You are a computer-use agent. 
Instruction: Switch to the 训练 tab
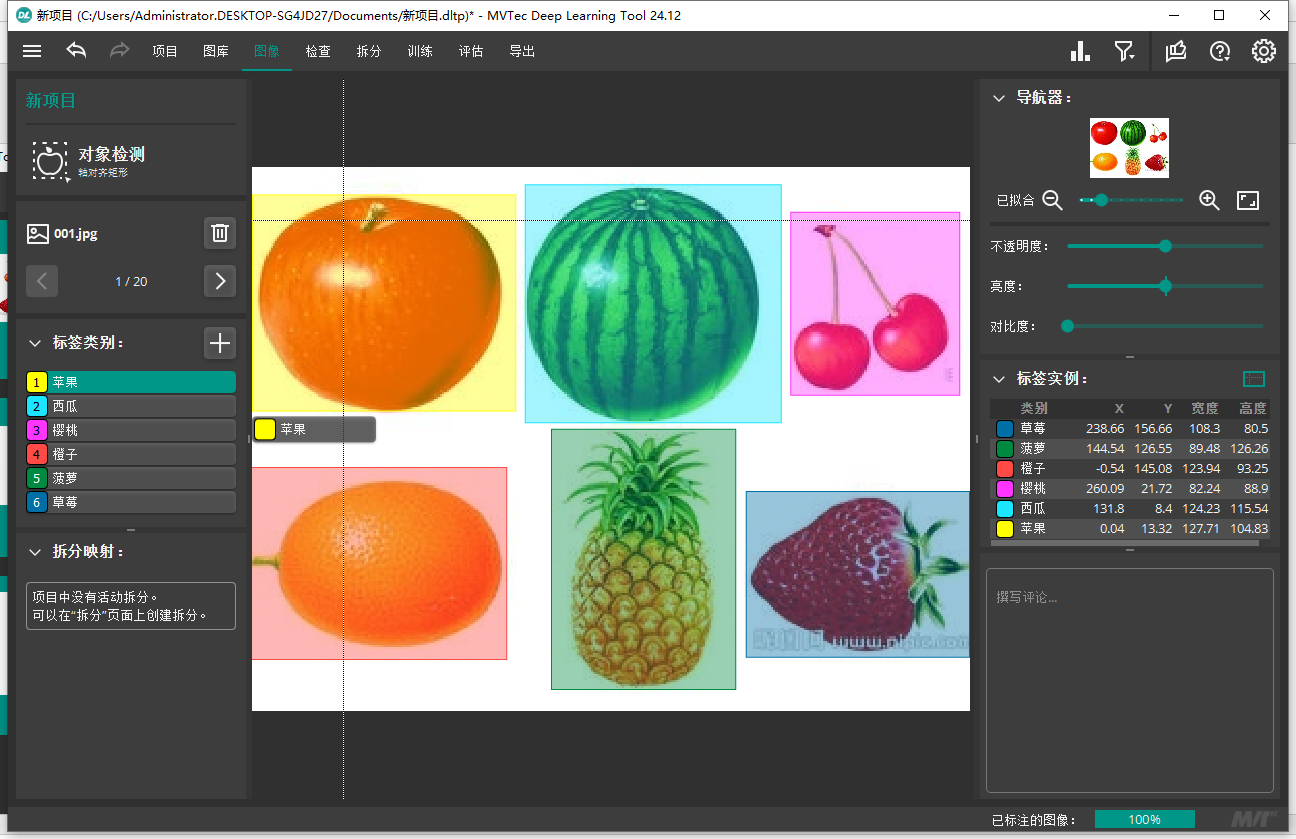click(420, 51)
